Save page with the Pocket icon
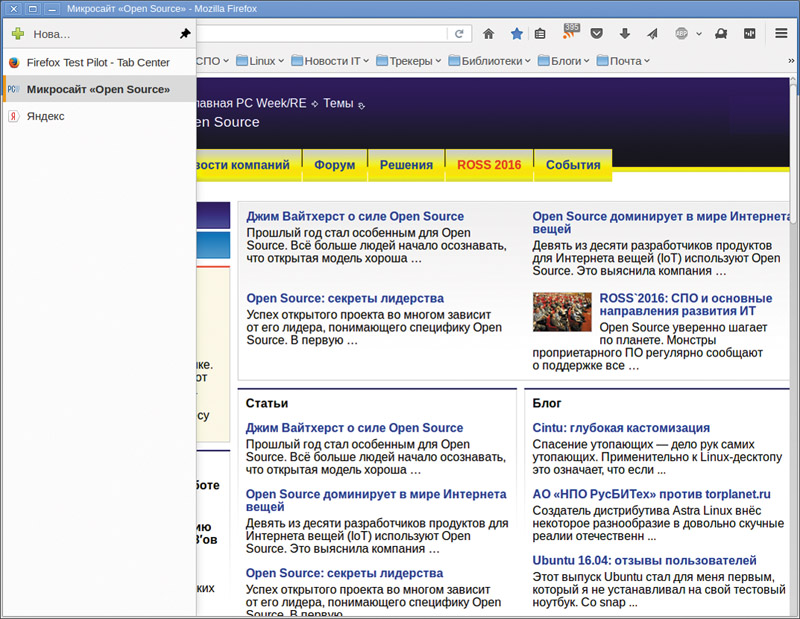 tap(596, 34)
